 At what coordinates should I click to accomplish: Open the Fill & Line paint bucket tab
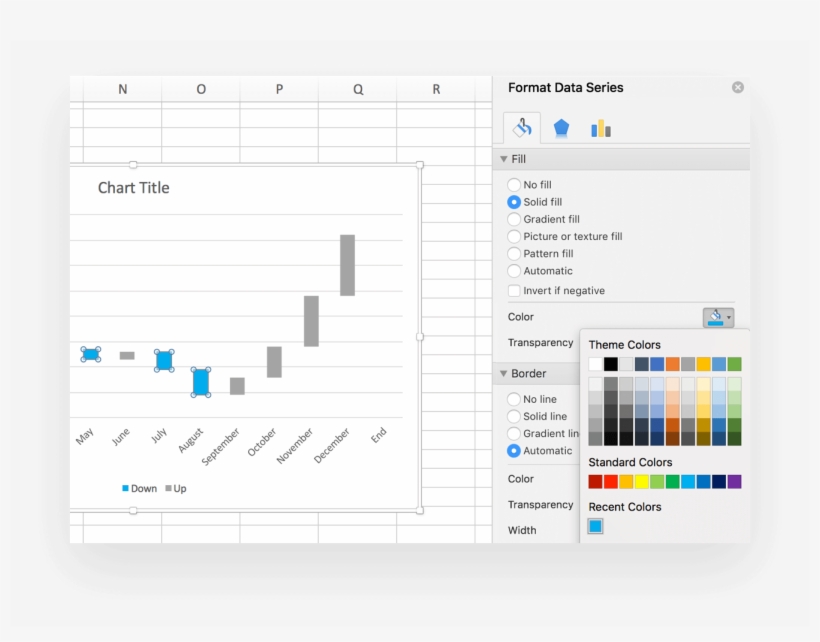pos(522,128)
